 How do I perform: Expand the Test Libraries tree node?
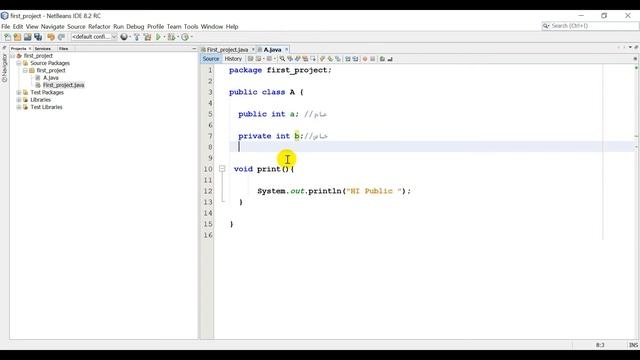(x=19, y=107)
